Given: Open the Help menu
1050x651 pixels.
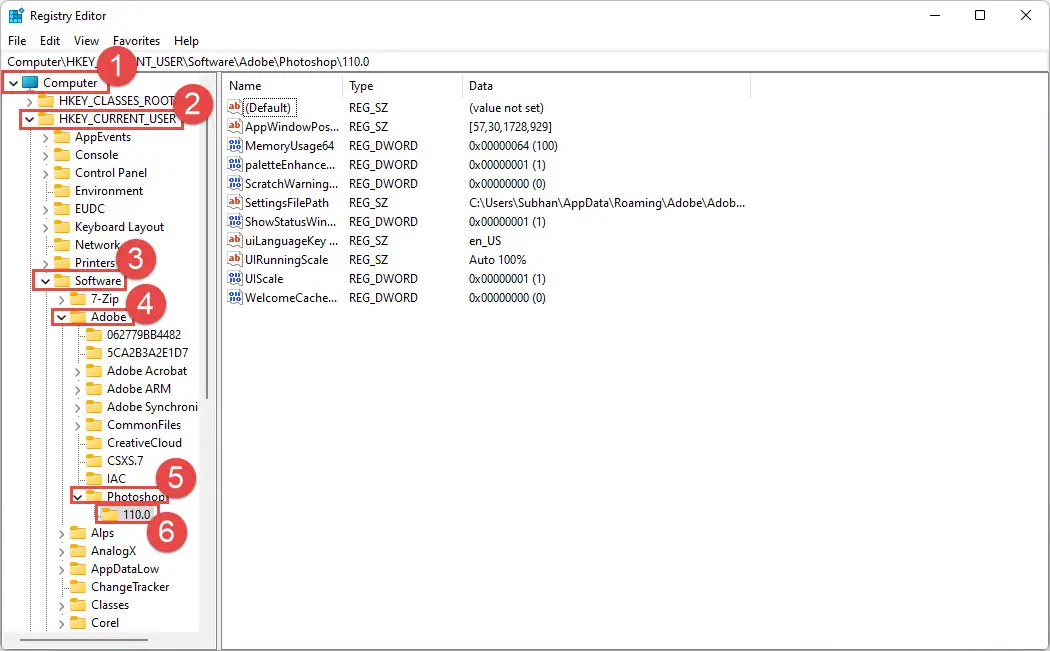Looking at the screenshot, I should pos(186,41).
